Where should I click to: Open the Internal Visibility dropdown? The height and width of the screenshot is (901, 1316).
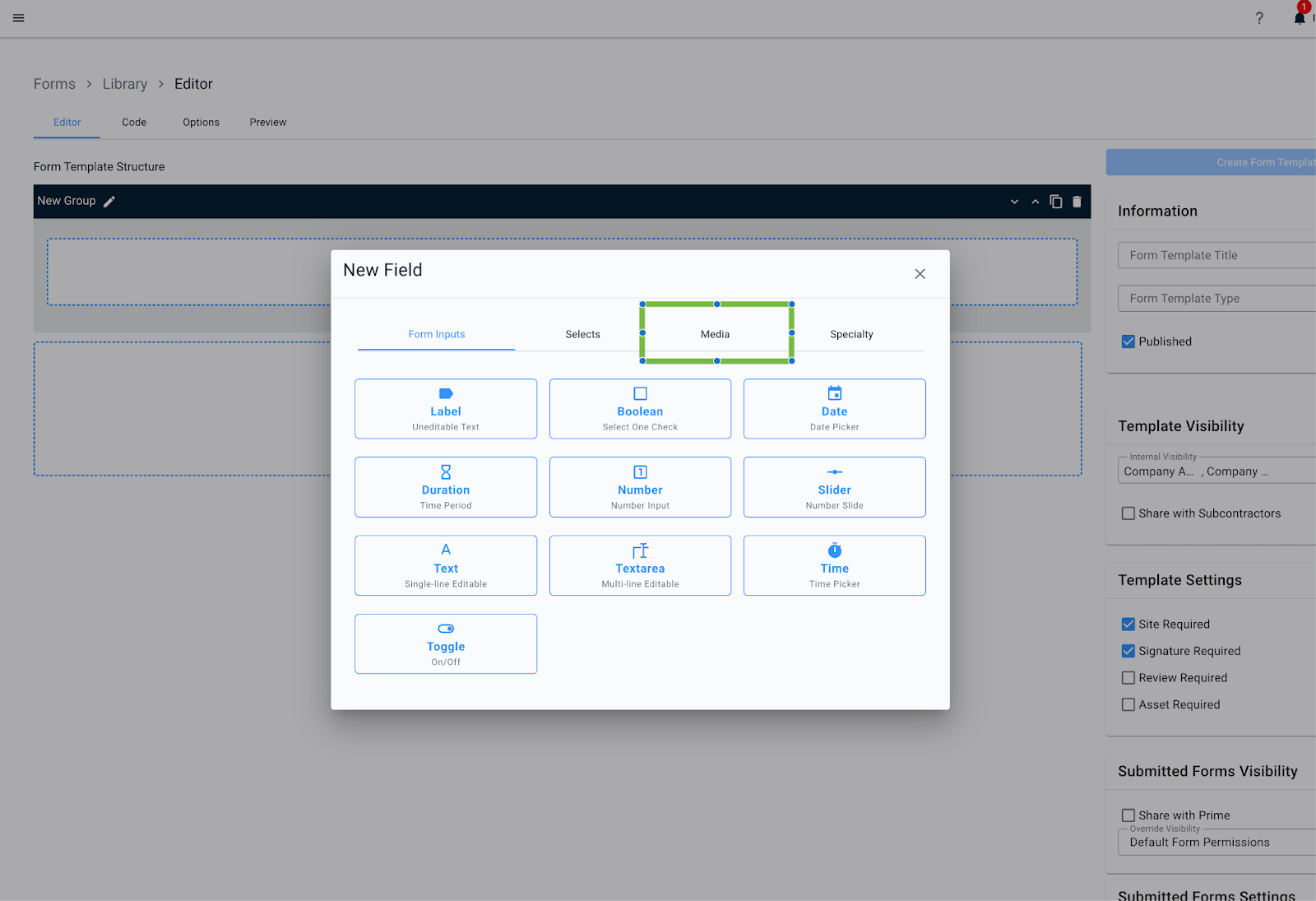(1217, 471)
